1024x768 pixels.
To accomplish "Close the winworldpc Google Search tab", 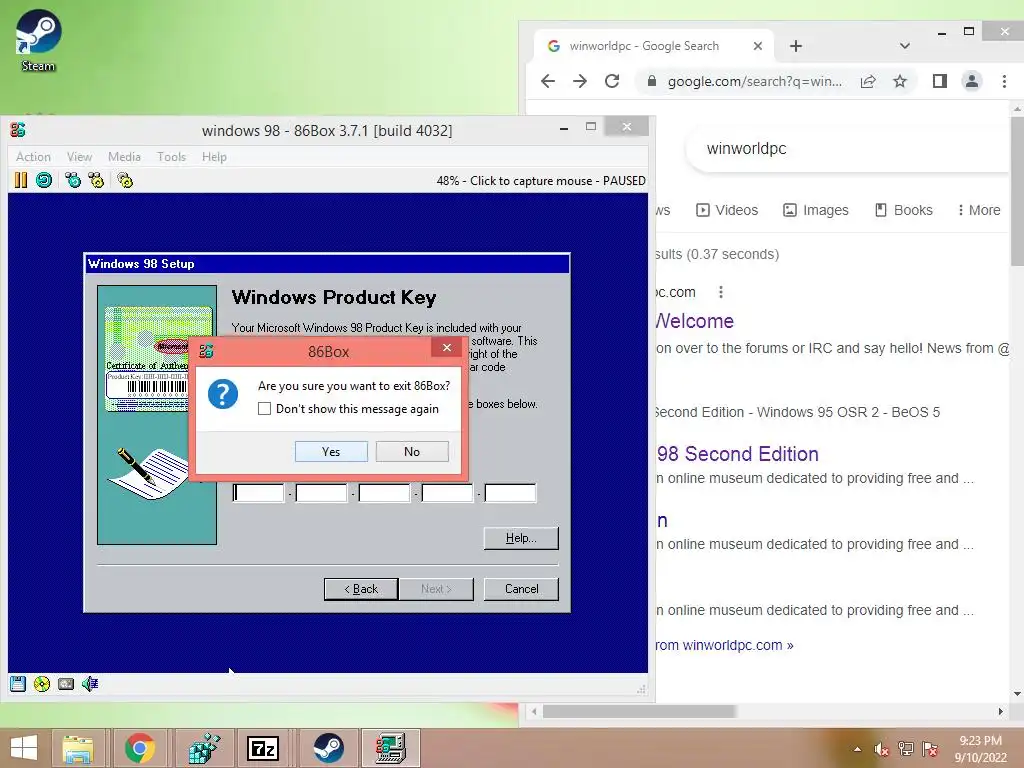I will click(758, 46).
